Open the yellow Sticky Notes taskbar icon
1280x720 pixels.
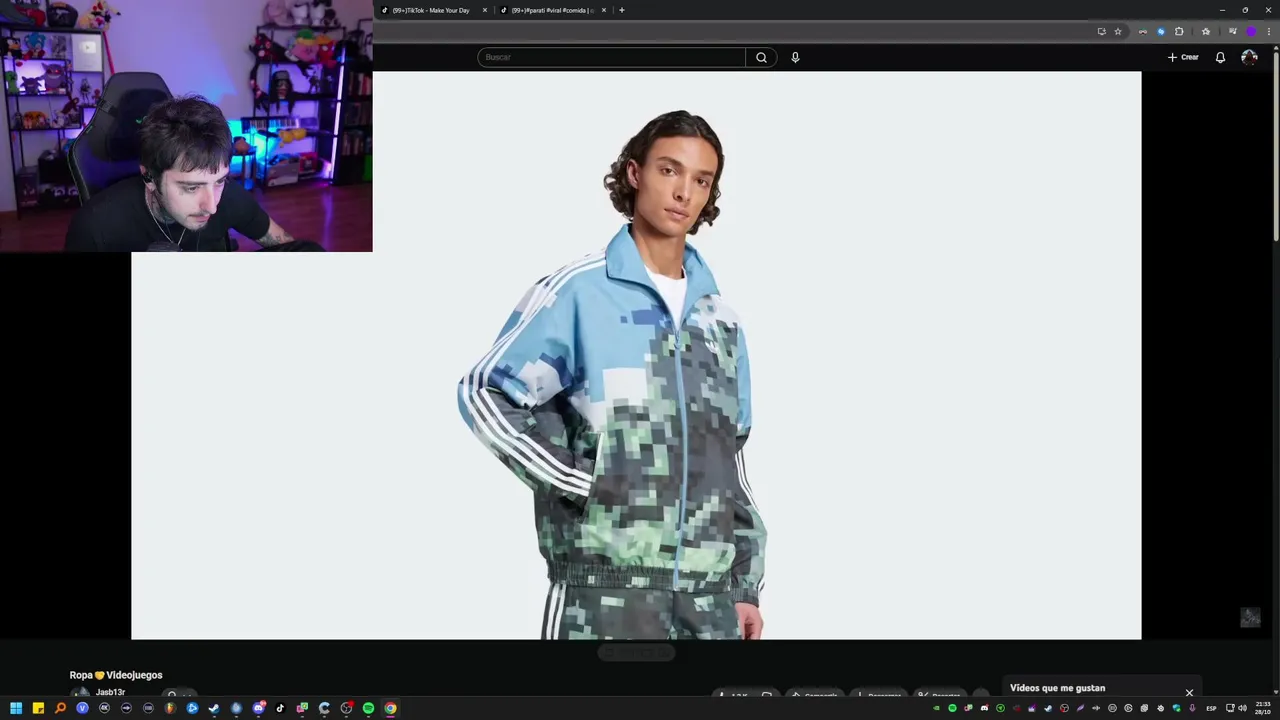(38, 708)
